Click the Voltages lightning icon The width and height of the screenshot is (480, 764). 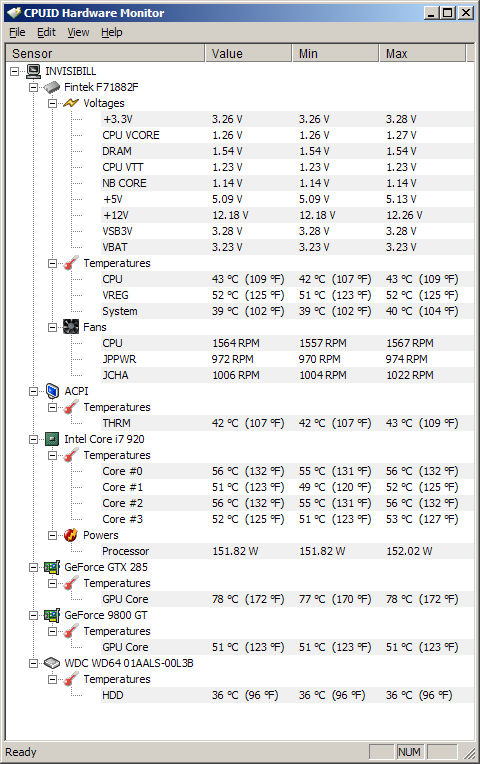coord(71,103)
